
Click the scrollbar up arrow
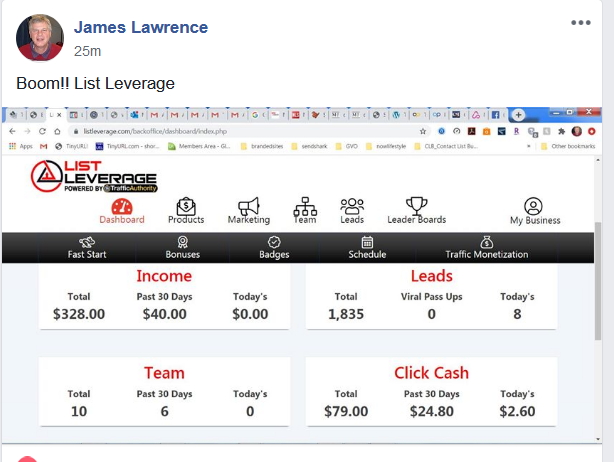tap(598, 160)
